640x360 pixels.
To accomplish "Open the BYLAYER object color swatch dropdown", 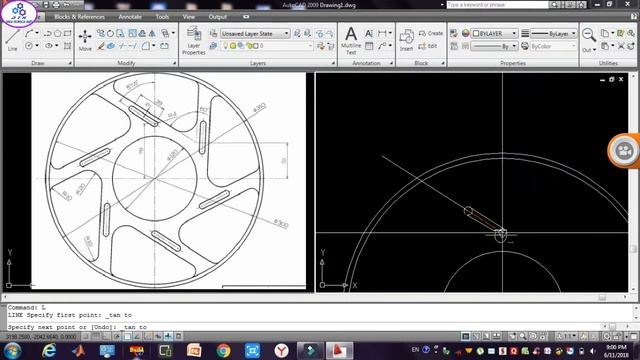I will click(495, 33).
